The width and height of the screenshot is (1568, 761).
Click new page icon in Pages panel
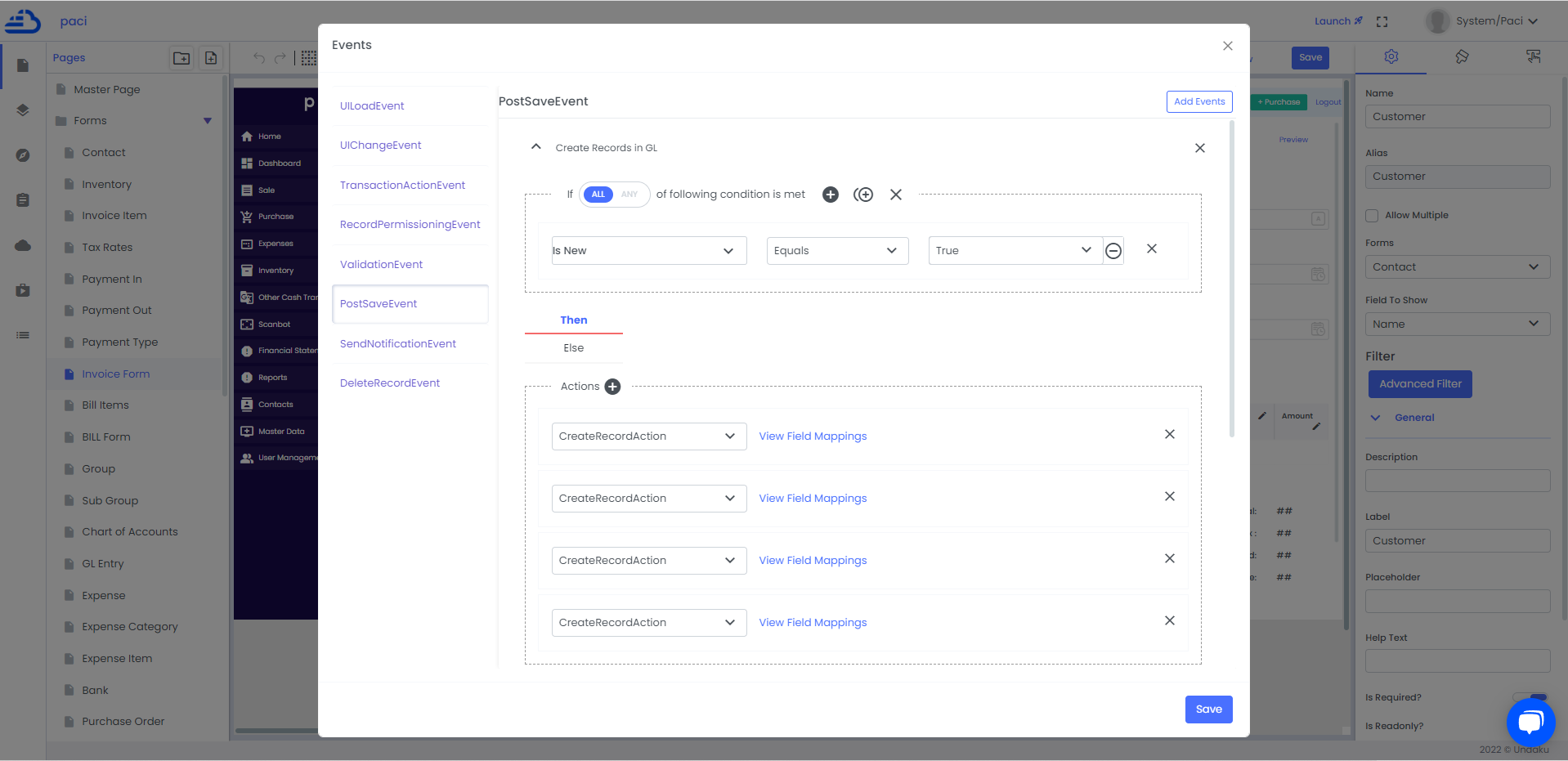point(211,58)
